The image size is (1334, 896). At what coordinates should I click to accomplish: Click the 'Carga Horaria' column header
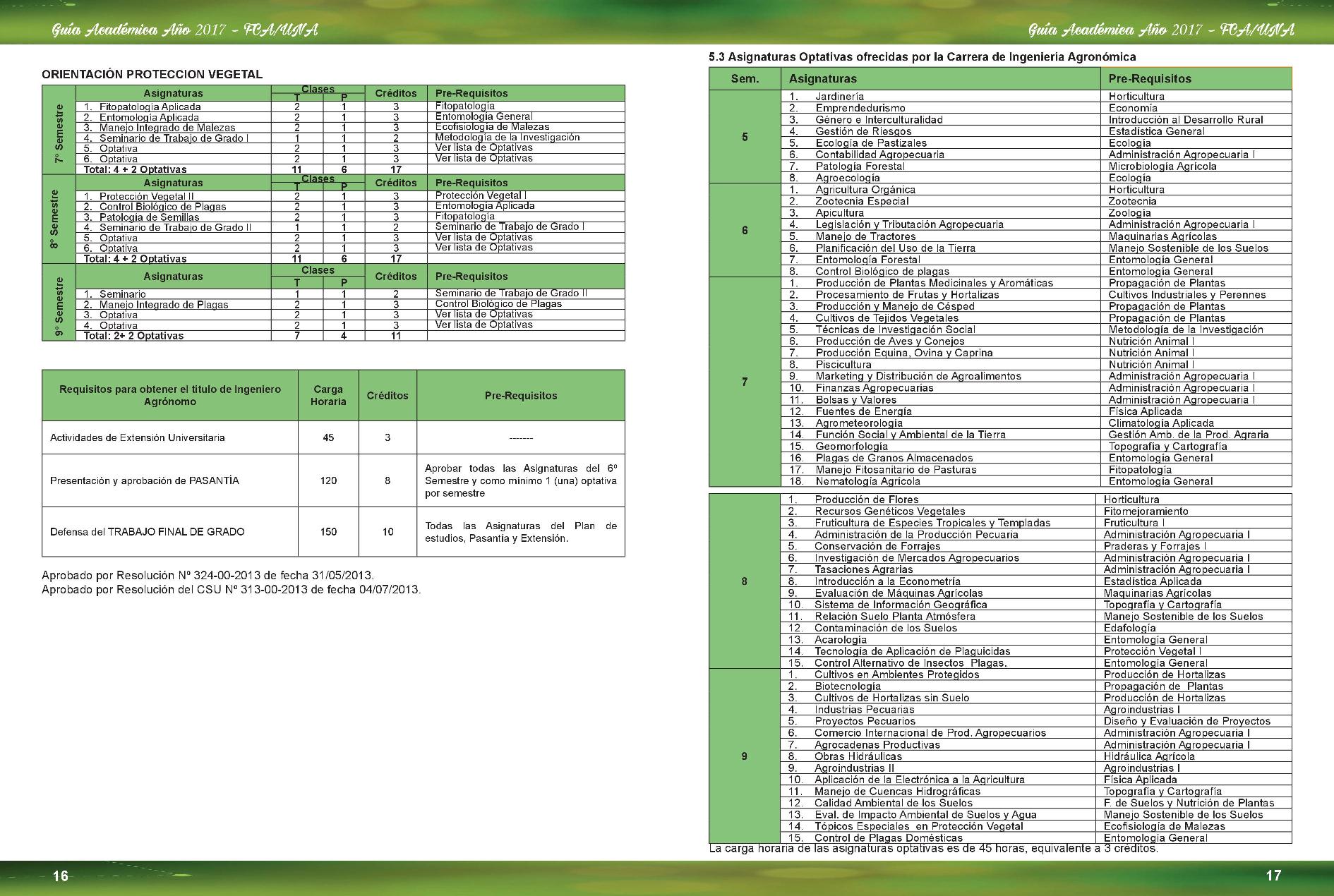328,395
